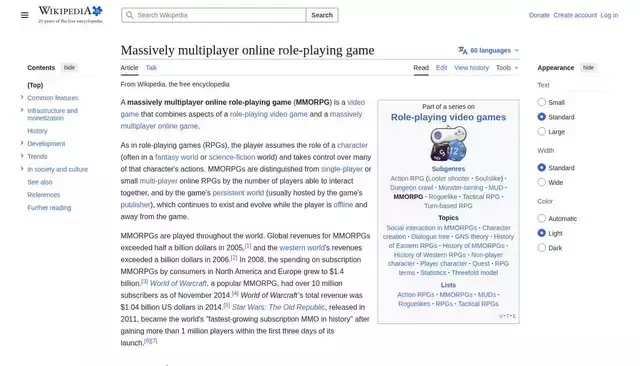Click the language translate icon

pyautogui.click(x=462, y=50)
